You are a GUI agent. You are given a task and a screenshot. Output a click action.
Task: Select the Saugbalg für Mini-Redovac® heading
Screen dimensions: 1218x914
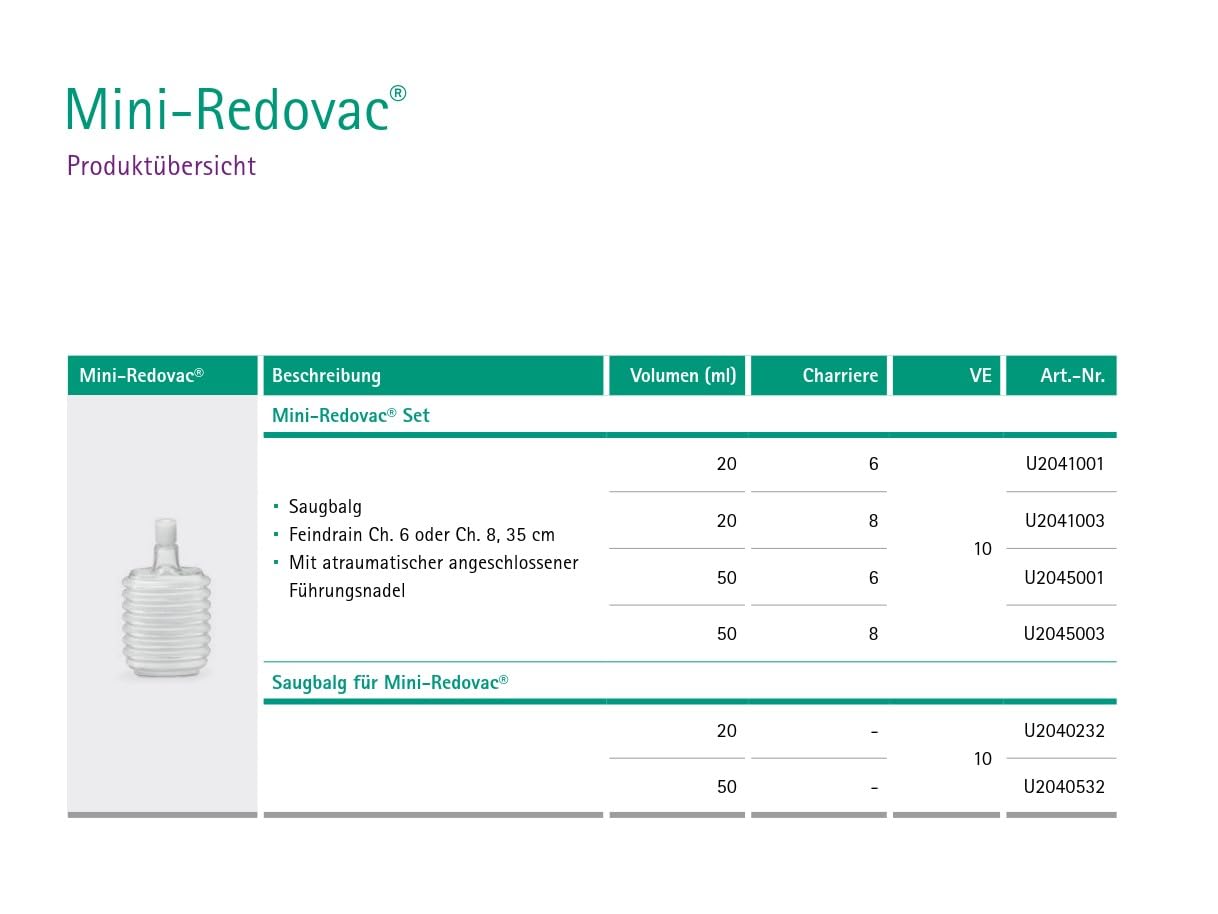[390, 682]
